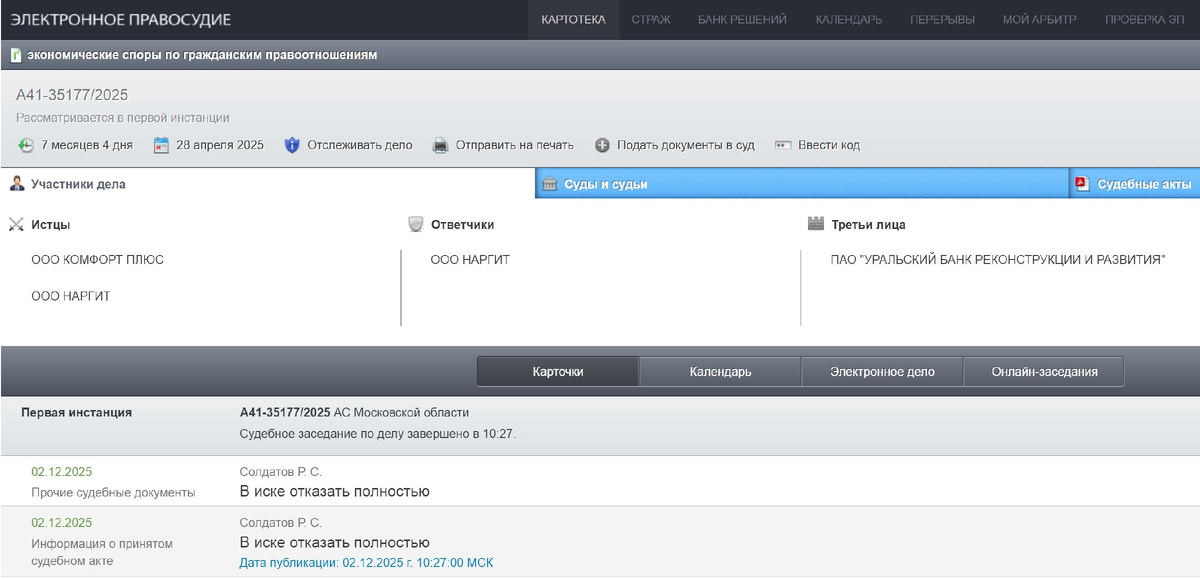Select the Электронное дело button

click(x=882, y=371)
